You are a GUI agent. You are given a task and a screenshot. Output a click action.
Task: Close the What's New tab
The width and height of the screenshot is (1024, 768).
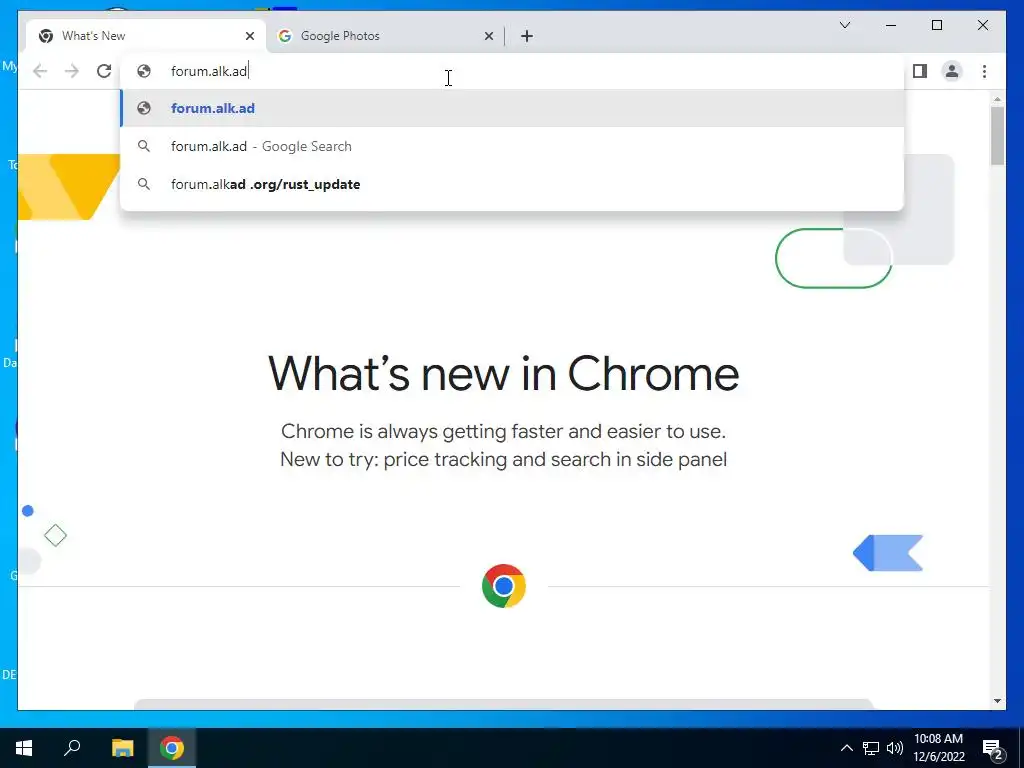pos(249,36)
